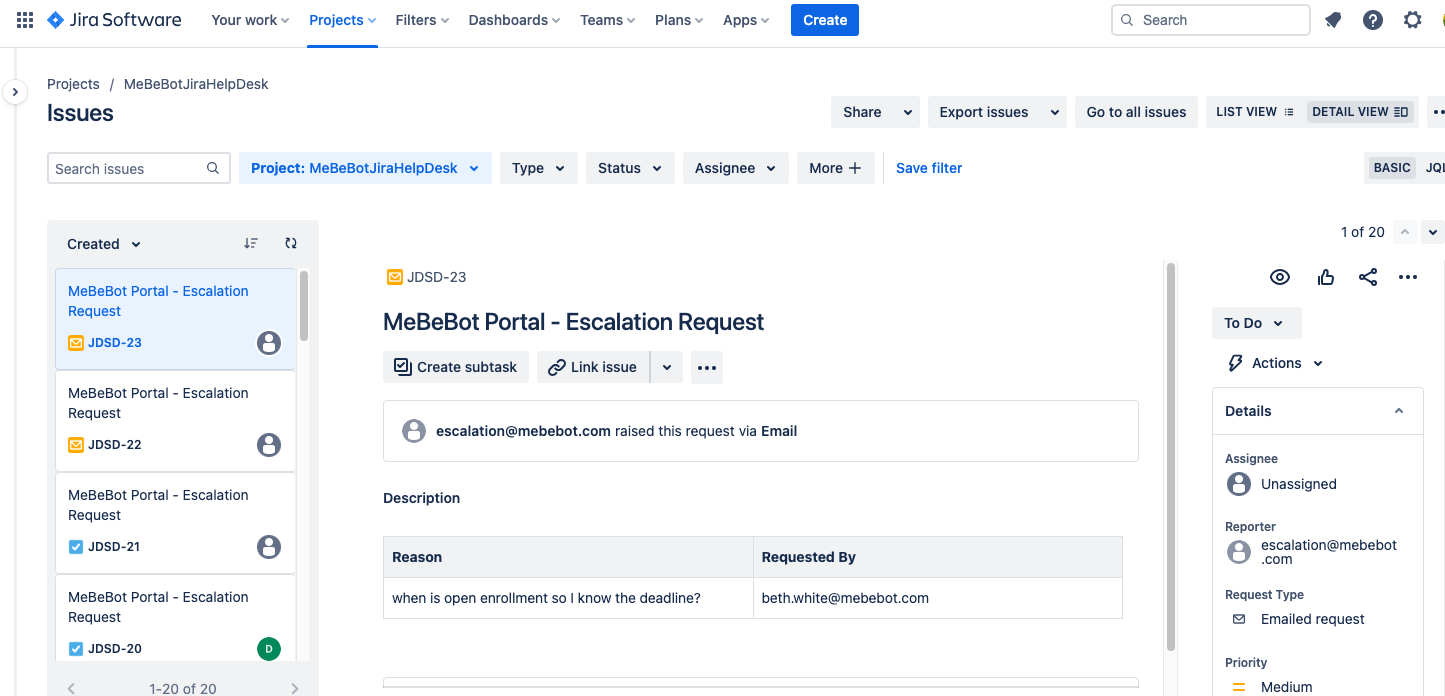Open the Link issue dropdown arrow
This screenshot has height=696, width=1445.
667,367
